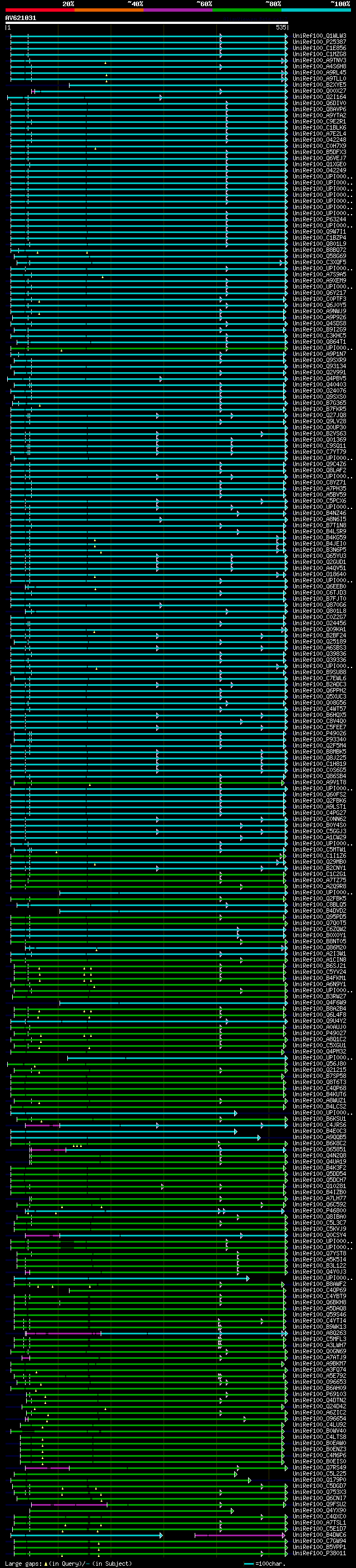Open hit UniRef100_A9RL45
Viewport: 356px width, 1568px height.
319,72
